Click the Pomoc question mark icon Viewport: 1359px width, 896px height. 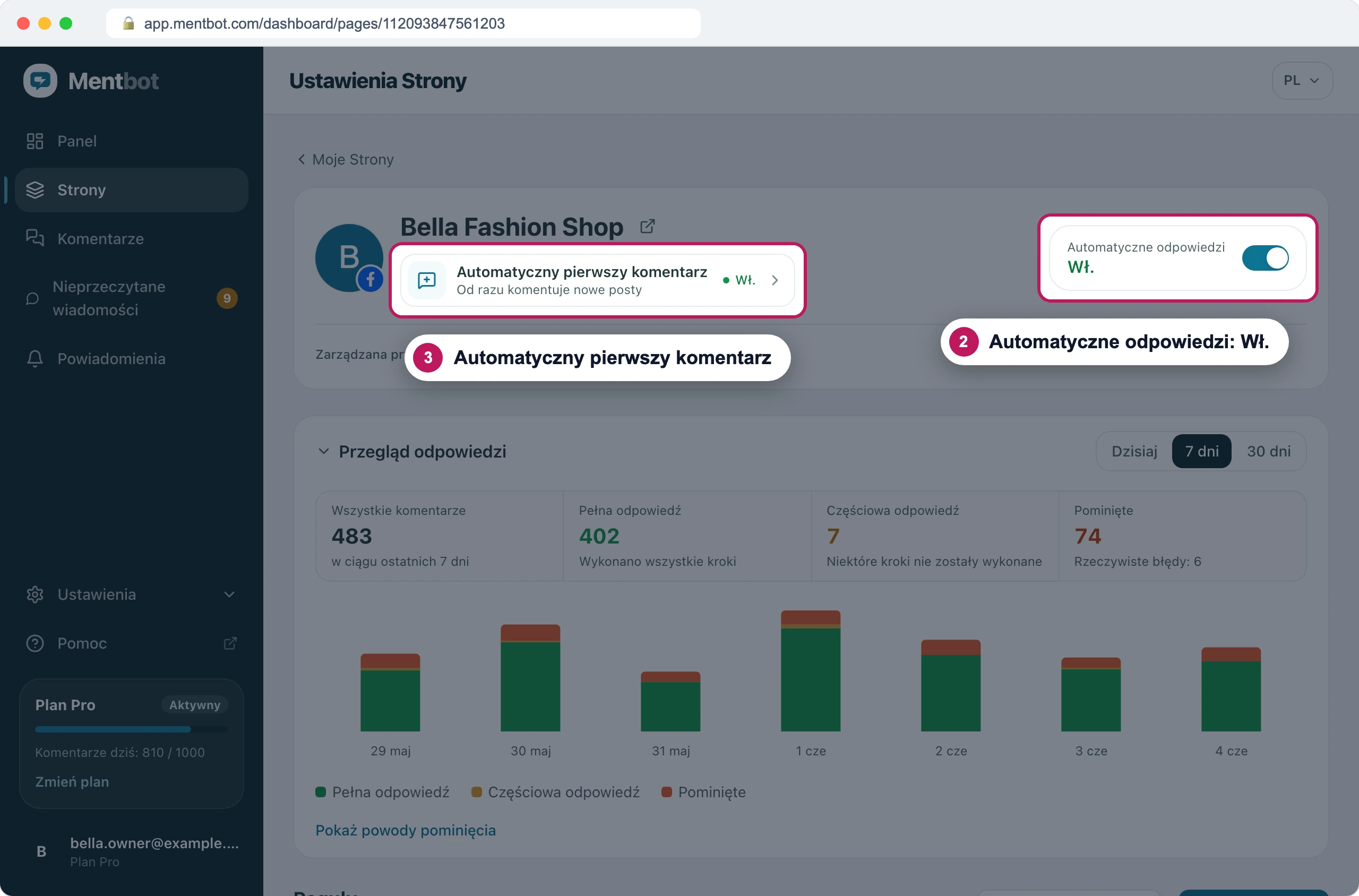pyautogui.click(x=35, y=643)
